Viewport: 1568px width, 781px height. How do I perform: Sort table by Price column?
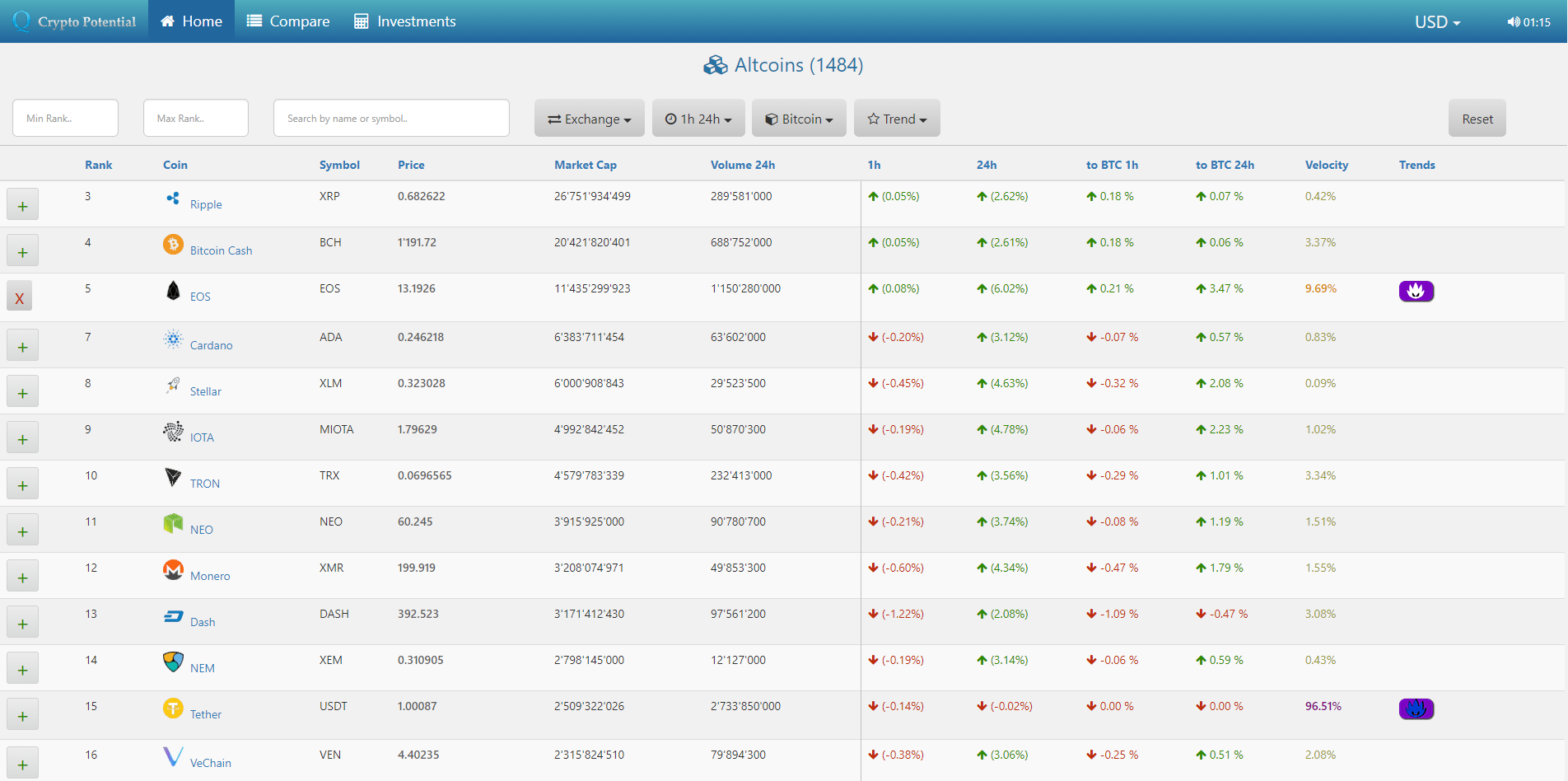pos(411,165)
